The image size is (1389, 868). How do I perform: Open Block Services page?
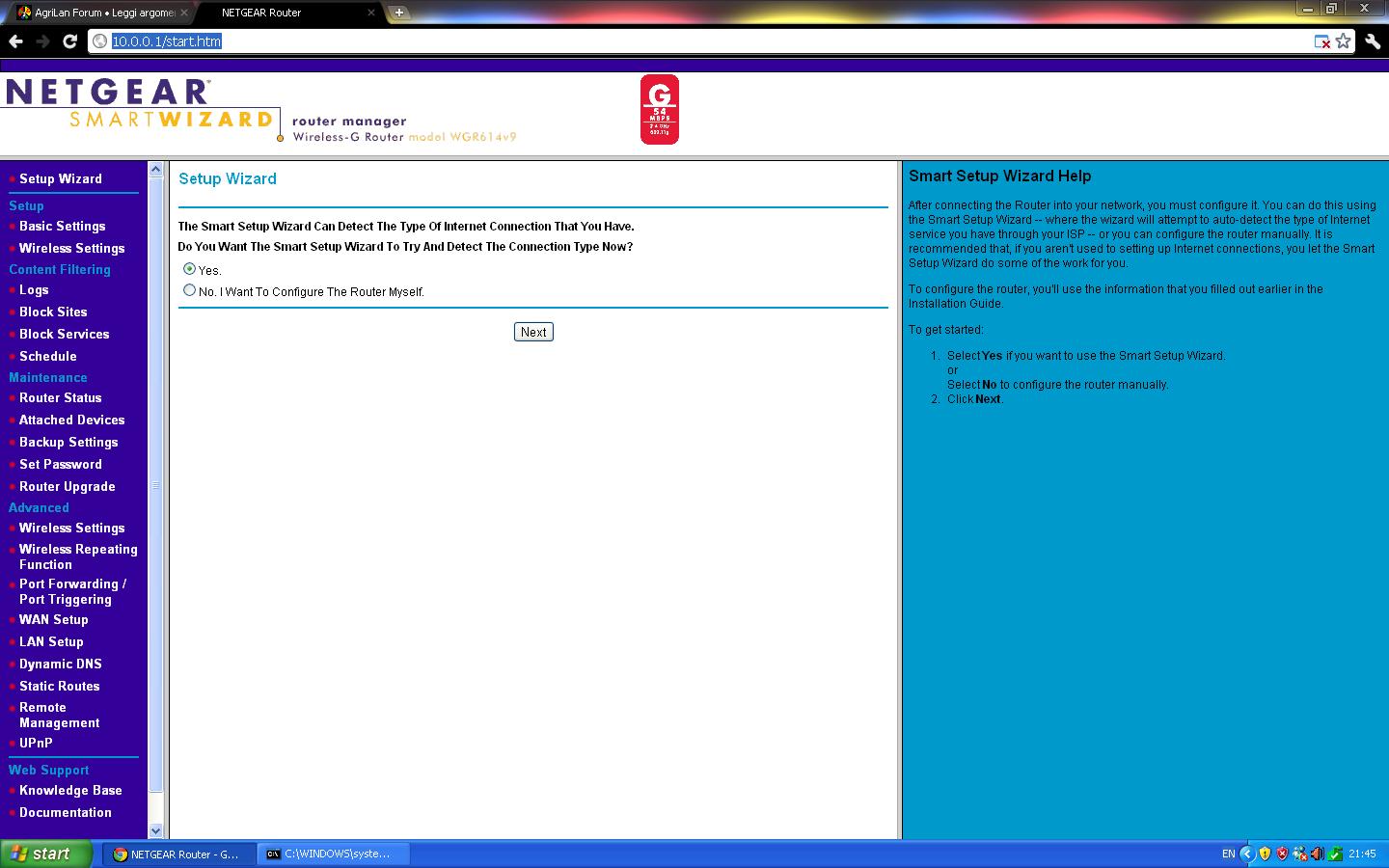(x=64, y=334)
